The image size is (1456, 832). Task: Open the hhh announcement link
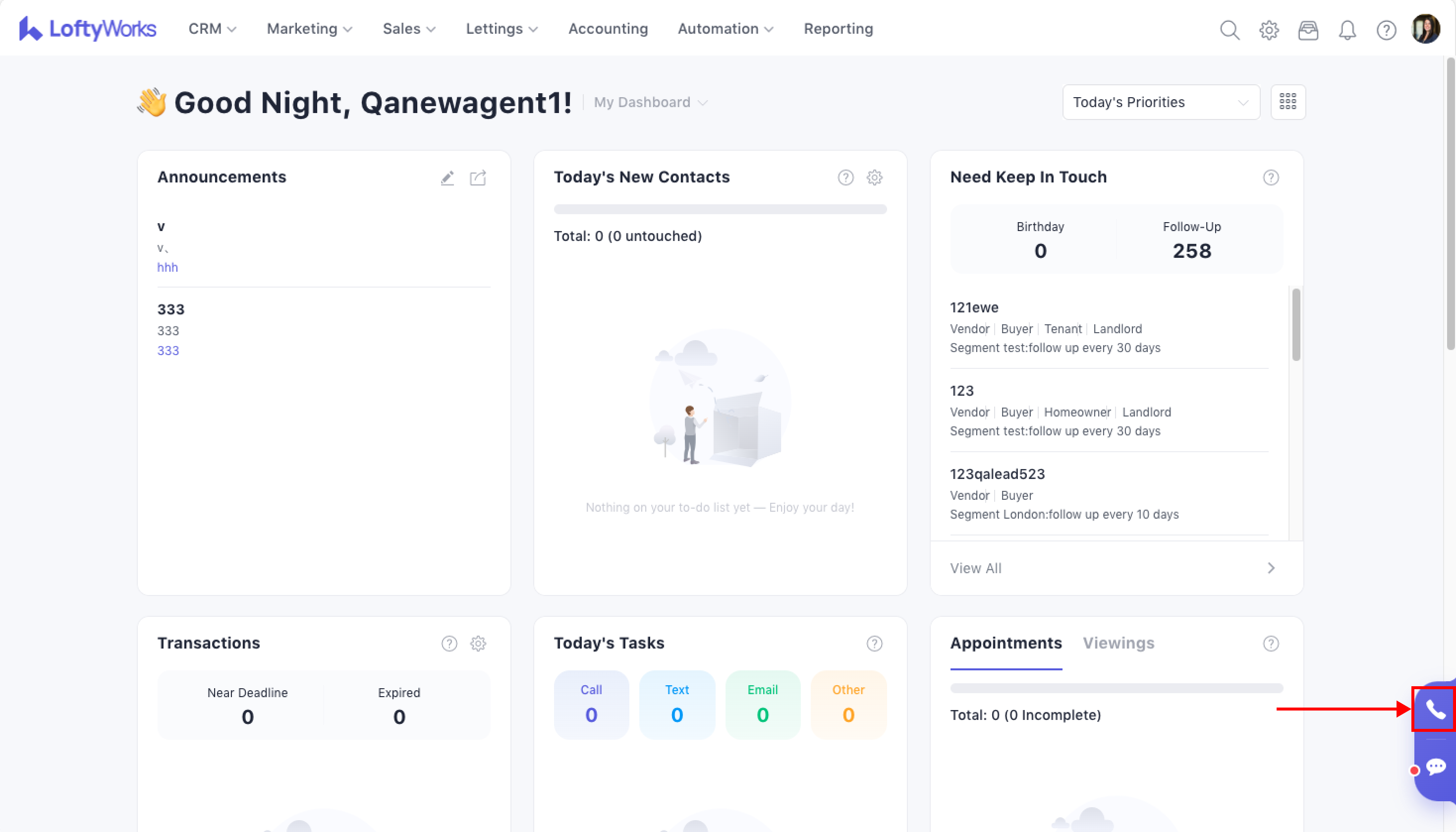(168, 267)
